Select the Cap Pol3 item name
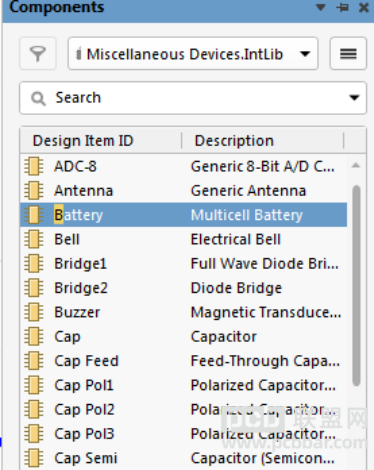Viewport: 374px width, 470px height. pos(84,434)
